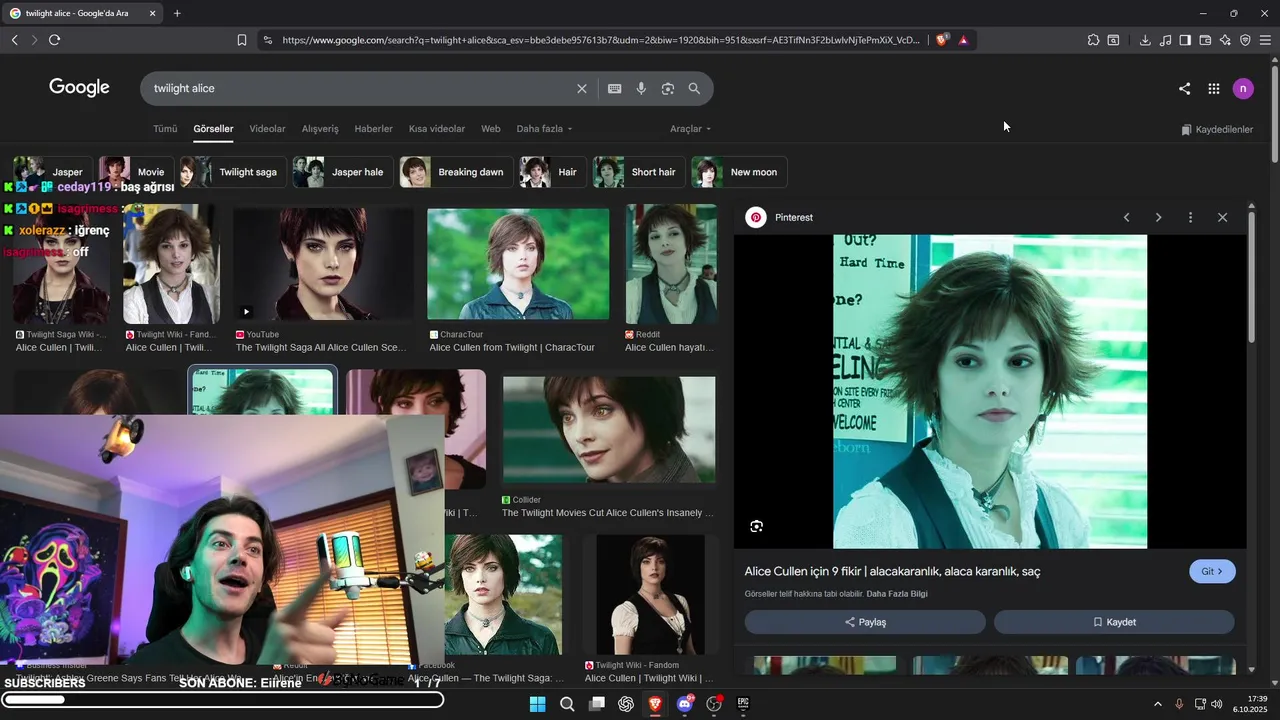Search inside image with Lens on preview
1280x720 pixels.
coord(757,526)
